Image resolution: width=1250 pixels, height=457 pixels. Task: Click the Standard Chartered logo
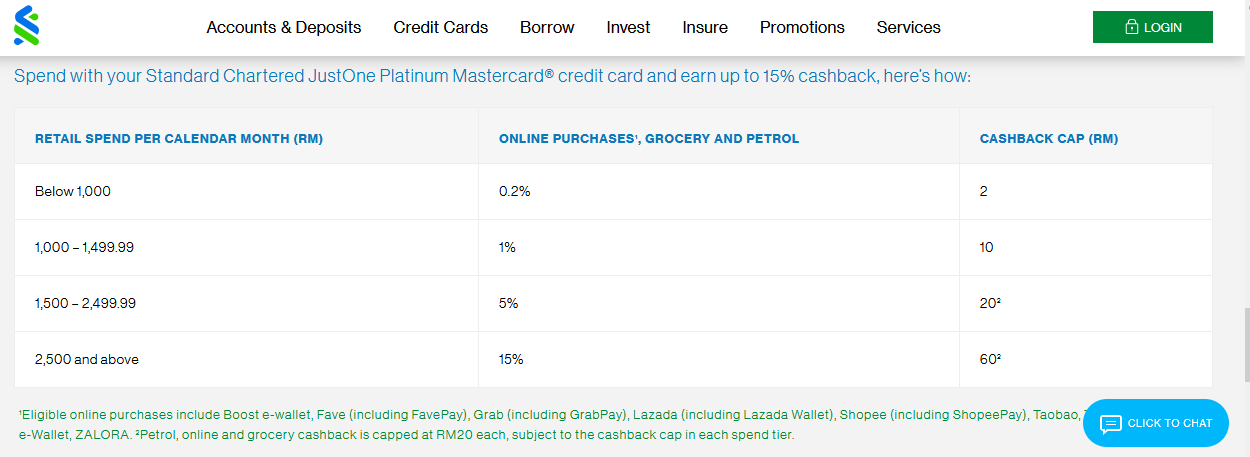pyautogui.click(x=26, y=26)
